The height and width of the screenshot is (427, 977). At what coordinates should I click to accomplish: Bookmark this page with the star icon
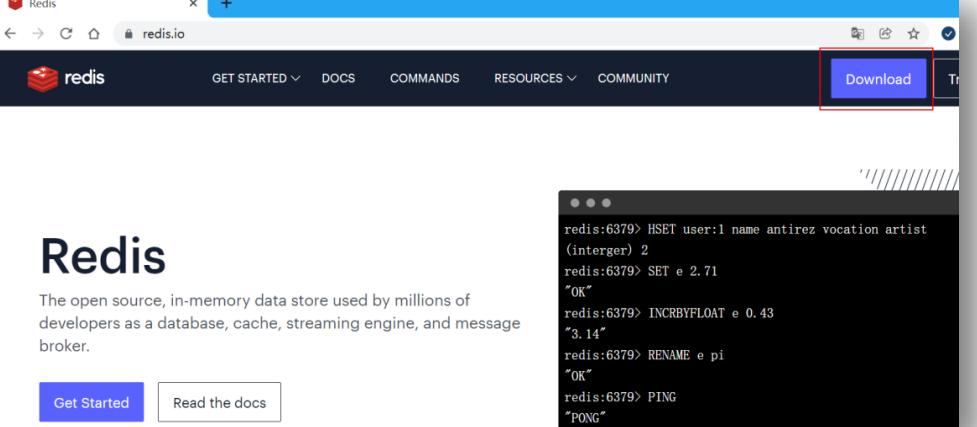click(913, 34)
